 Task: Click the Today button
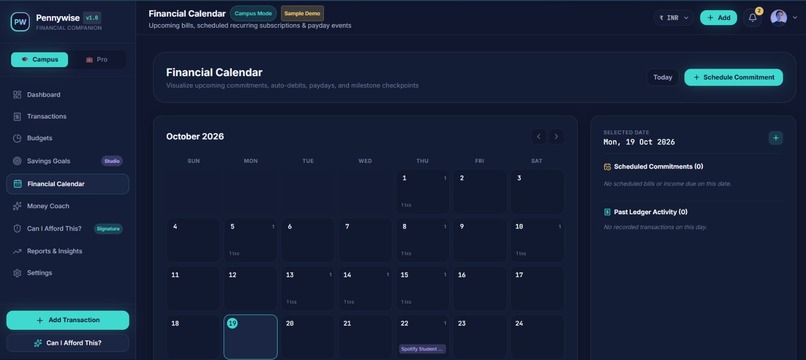tap(663, 77)
